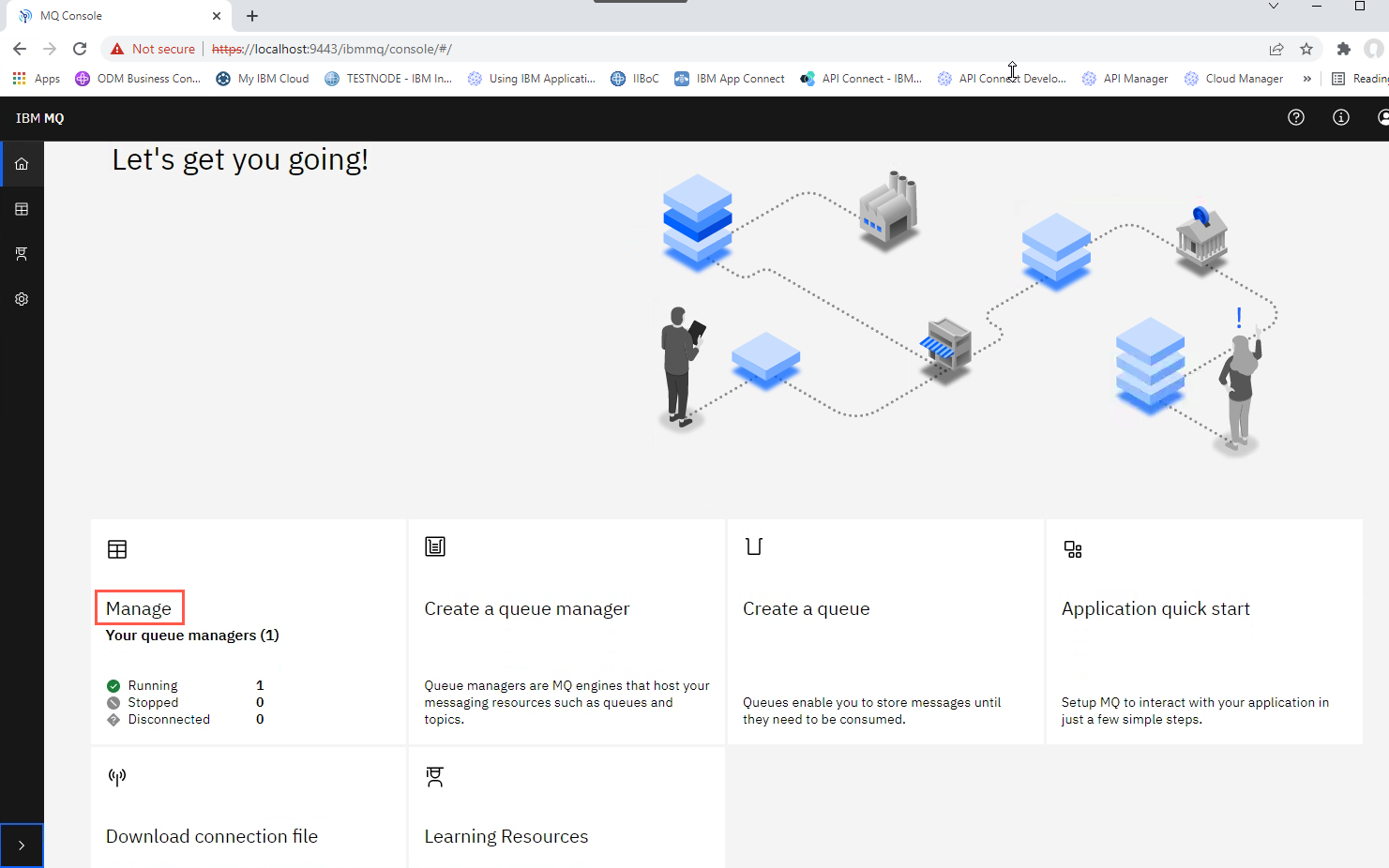Click the Not secure warning indicator
Image resolution: width=1389 pixels, height=868 pixels.
153,49
